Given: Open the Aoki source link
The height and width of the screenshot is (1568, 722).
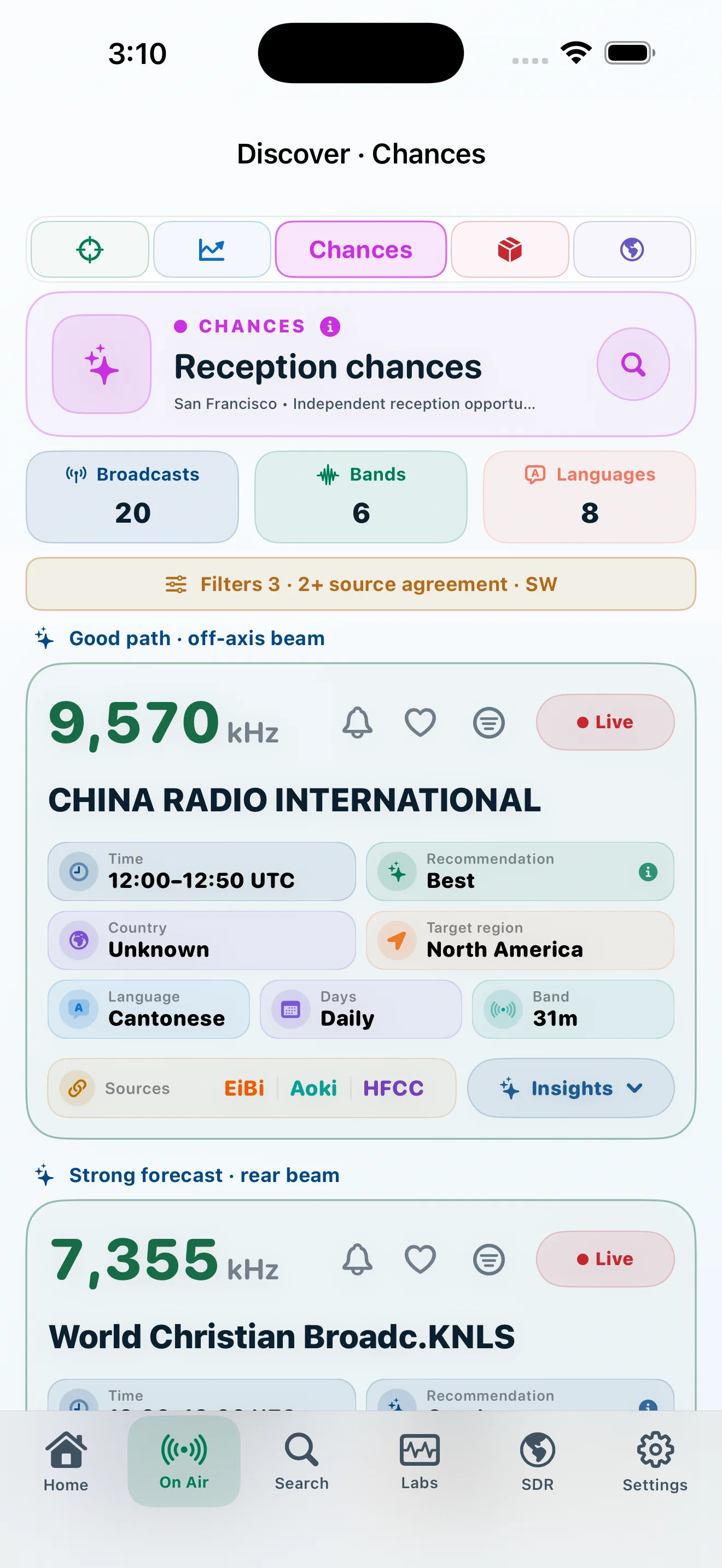Looking at the screenshot, I should (x=313, y=1089).
